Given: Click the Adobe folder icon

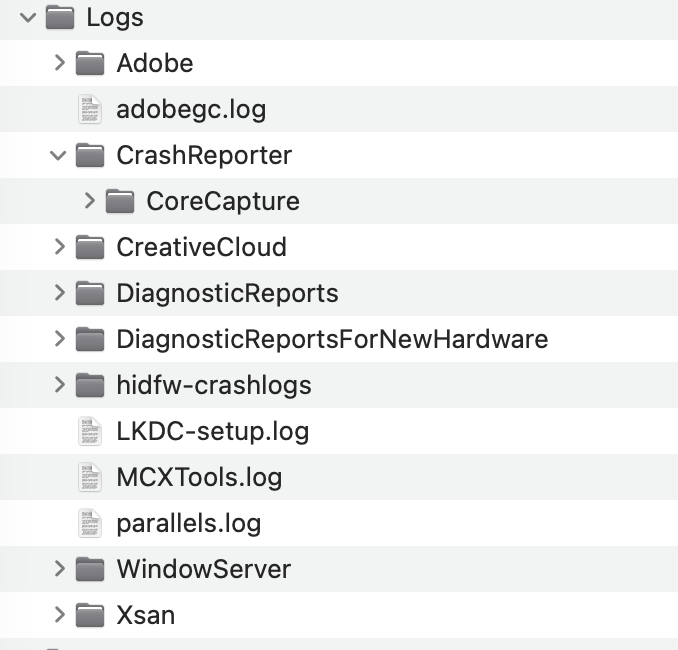Looking at the screenshot, I should [90, 63].
